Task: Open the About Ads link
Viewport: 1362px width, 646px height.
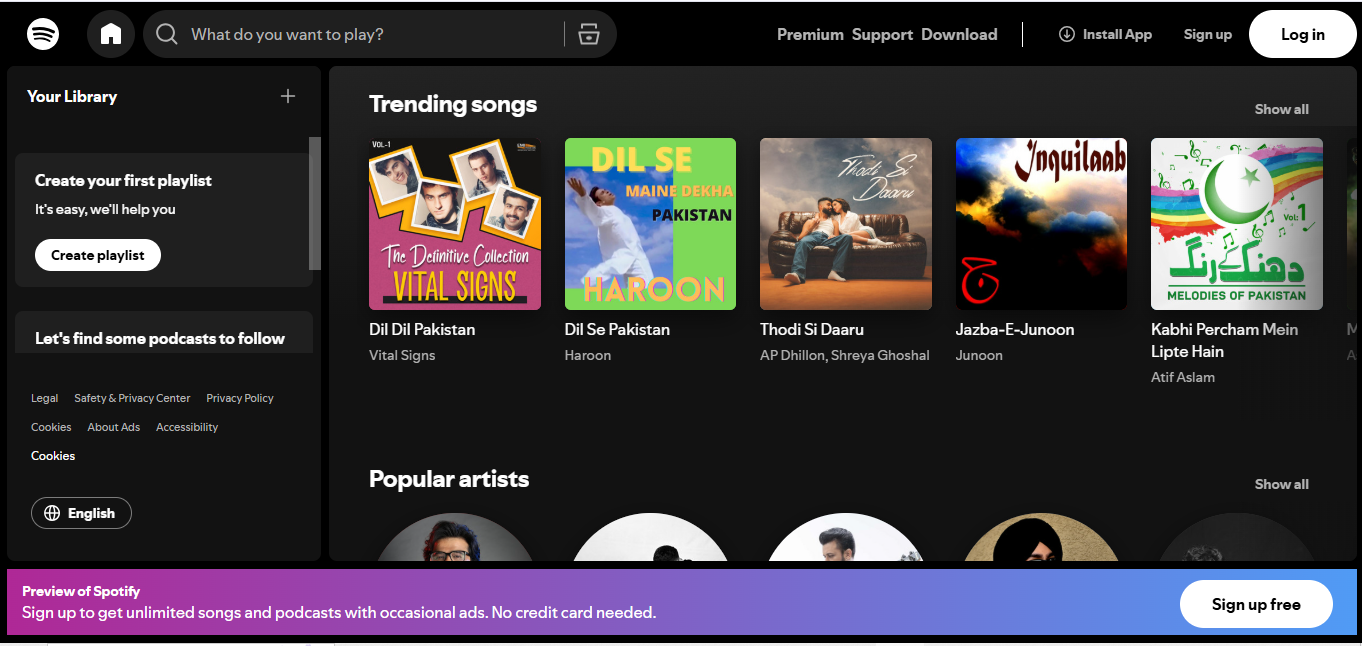Action: 114,427
